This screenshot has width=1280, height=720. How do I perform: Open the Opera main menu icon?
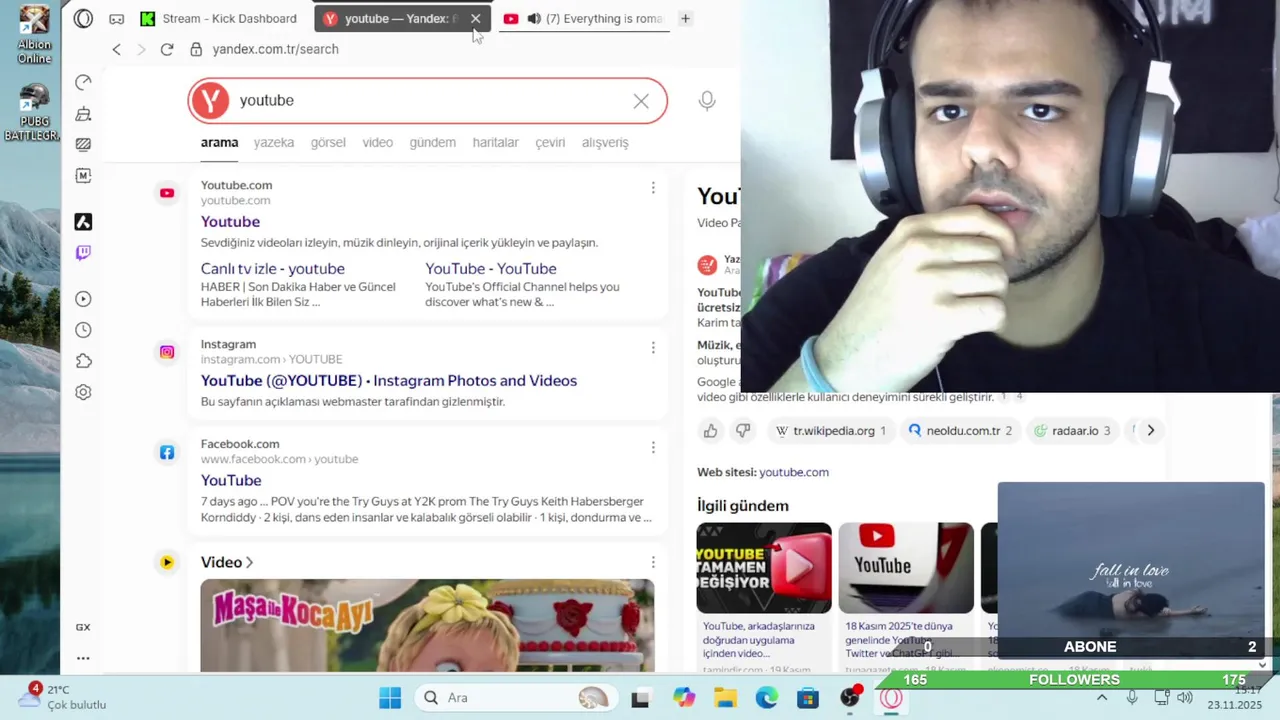tap(84, 18)
